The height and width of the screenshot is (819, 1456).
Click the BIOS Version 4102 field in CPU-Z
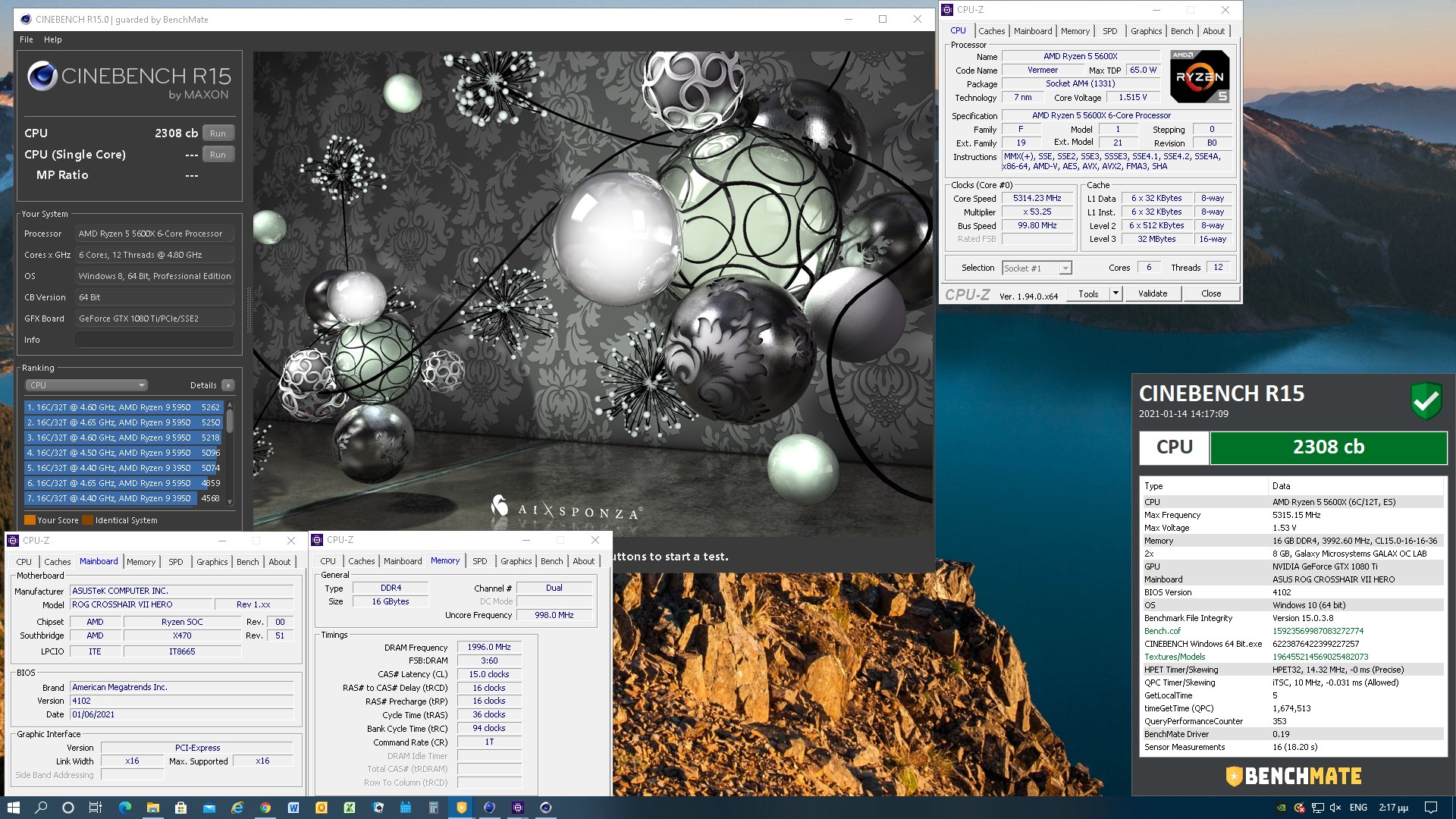[182, 701]
